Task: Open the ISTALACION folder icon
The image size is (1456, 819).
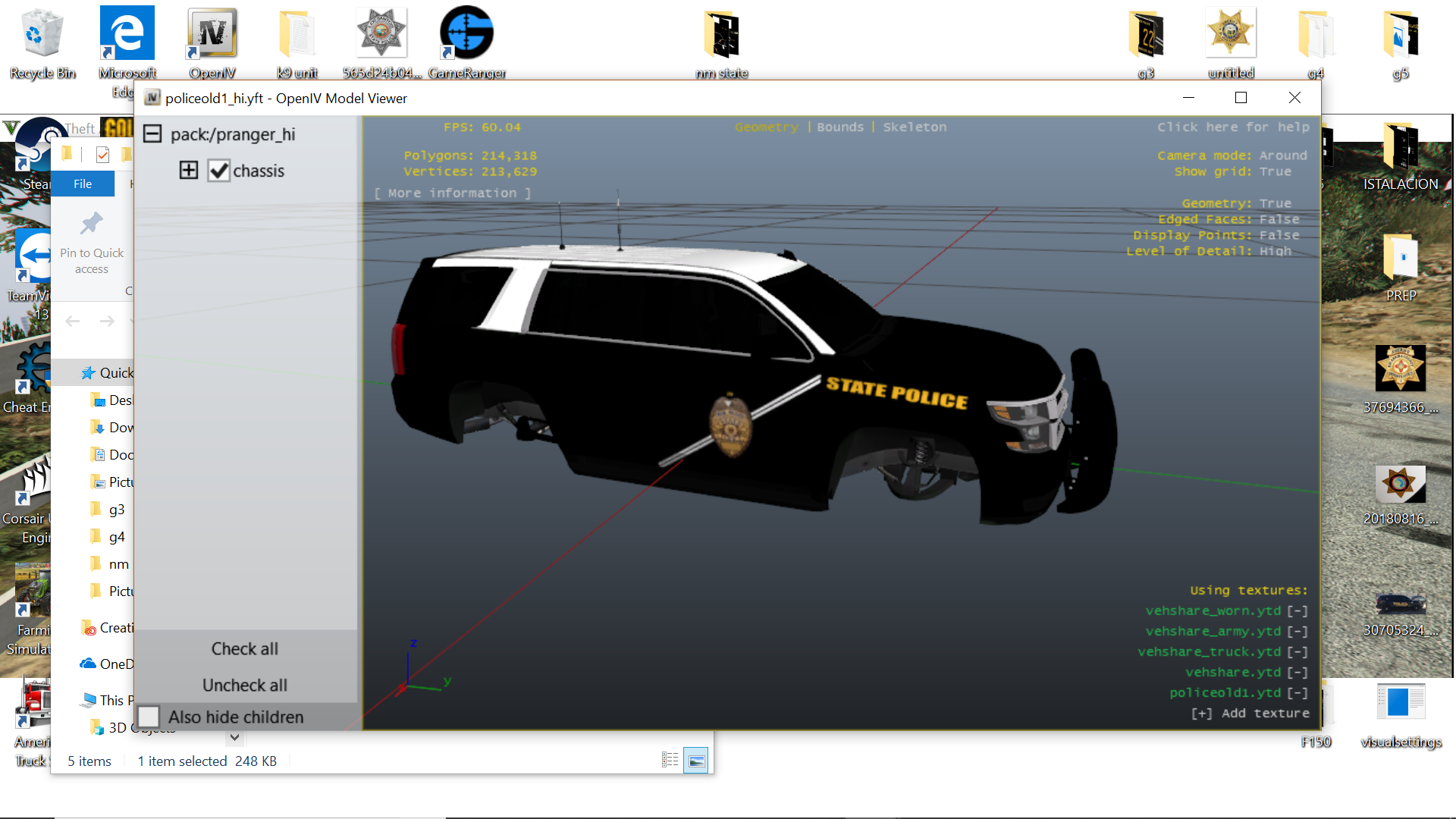Action: [1401, 148]
